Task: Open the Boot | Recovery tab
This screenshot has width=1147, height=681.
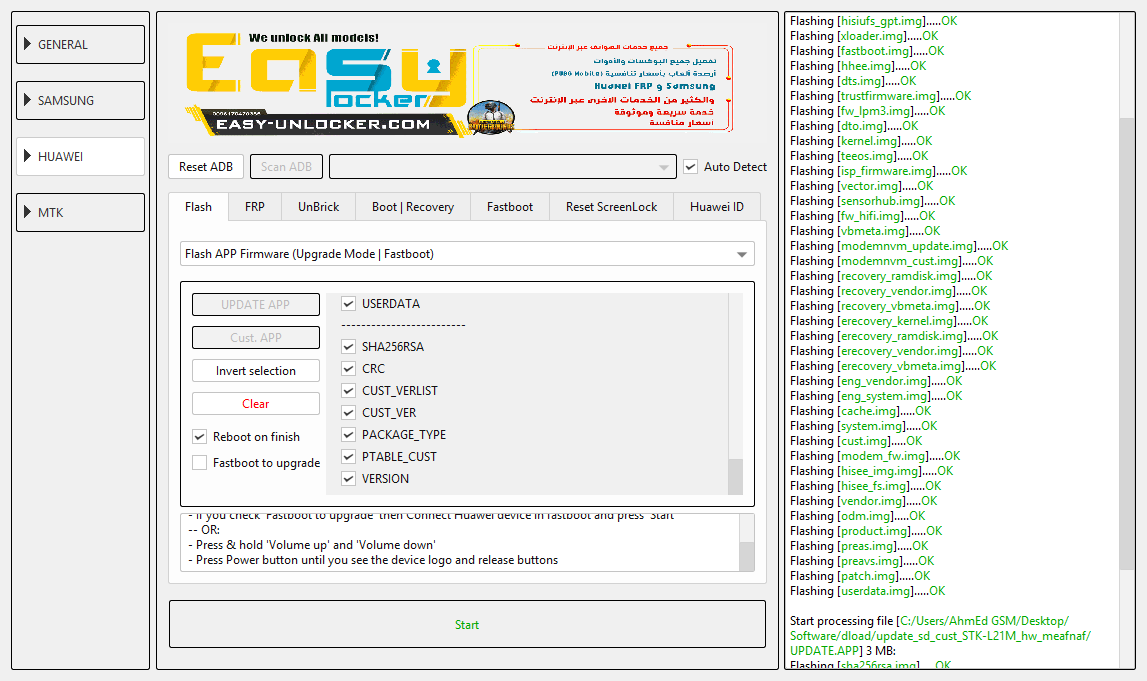Action: [x=413, y=207]
